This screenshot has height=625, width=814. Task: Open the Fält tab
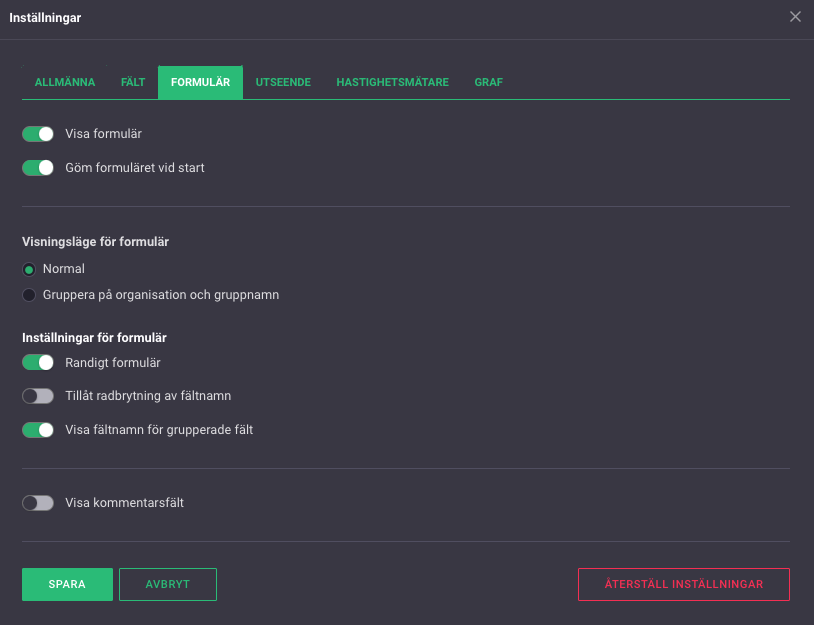(133, 82)
